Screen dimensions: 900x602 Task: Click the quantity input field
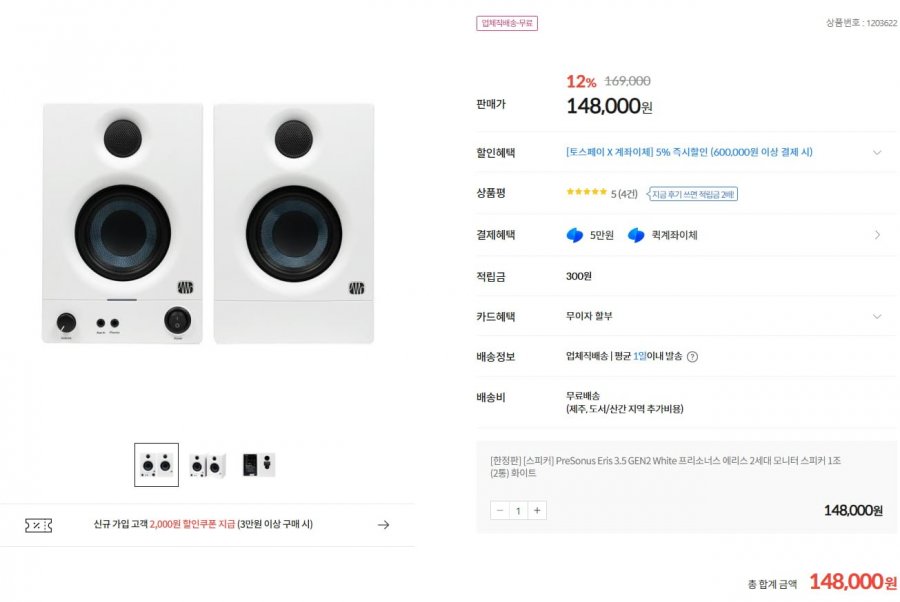pyautogui.click(x=518, y=510)
